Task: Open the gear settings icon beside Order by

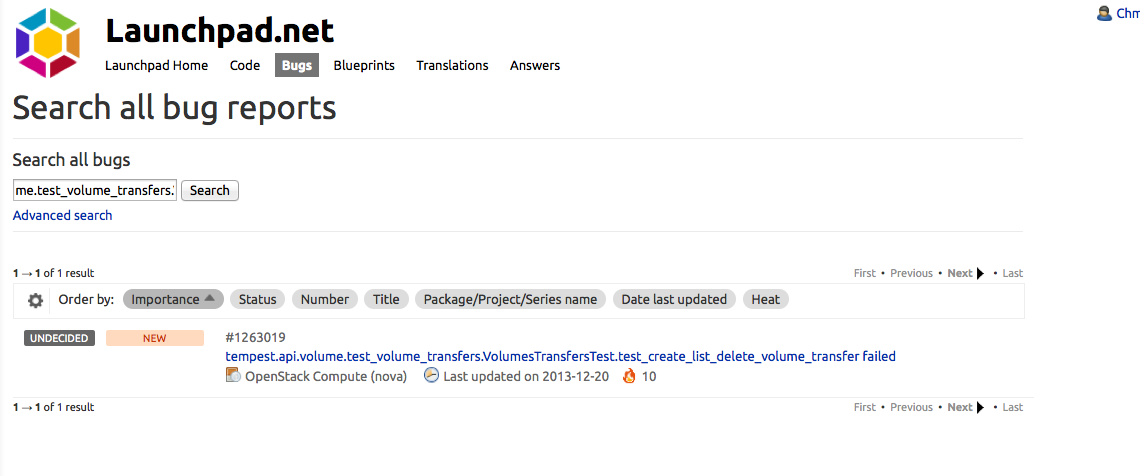Action: click(35, 300)
